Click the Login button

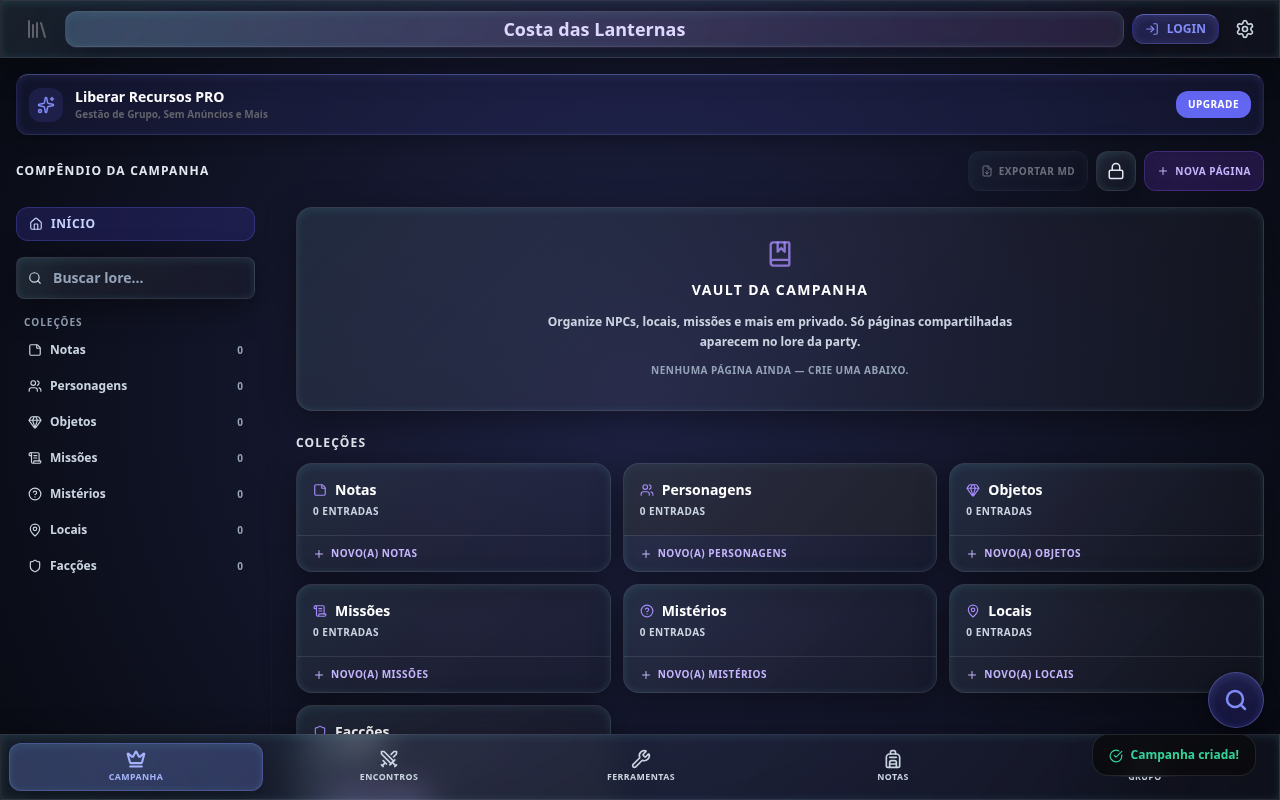click(1176, 29)
